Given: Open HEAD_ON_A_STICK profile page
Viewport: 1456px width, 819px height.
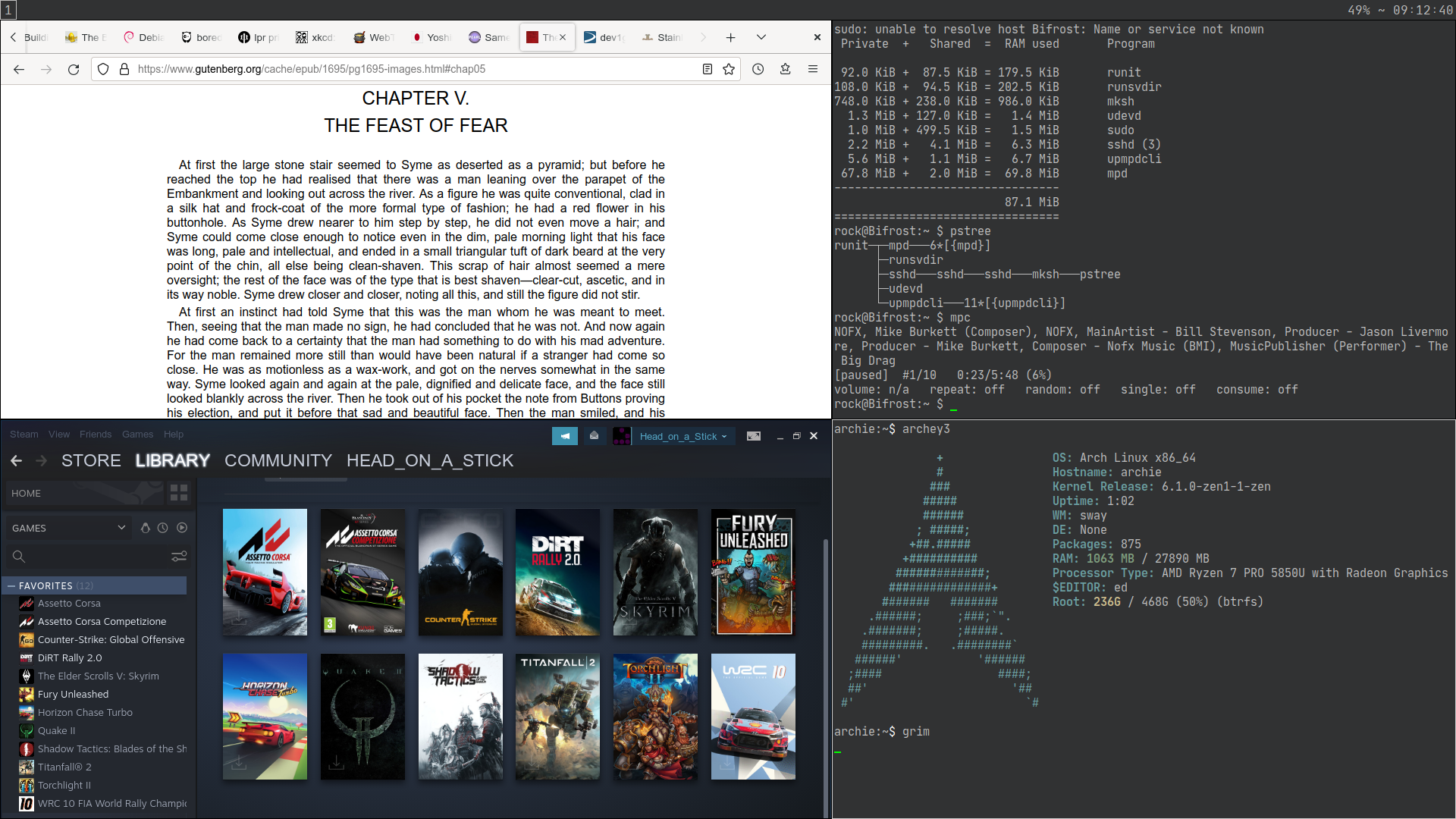Looking at the screenshot, I should [x=430, y=461].
